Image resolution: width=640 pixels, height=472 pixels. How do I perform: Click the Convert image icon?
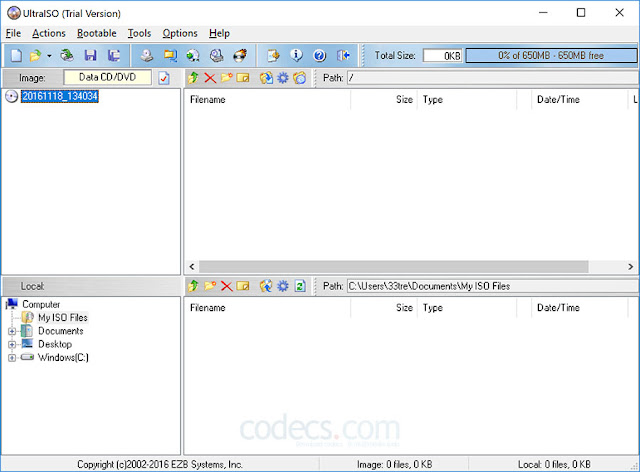click(x=193, y=55)
